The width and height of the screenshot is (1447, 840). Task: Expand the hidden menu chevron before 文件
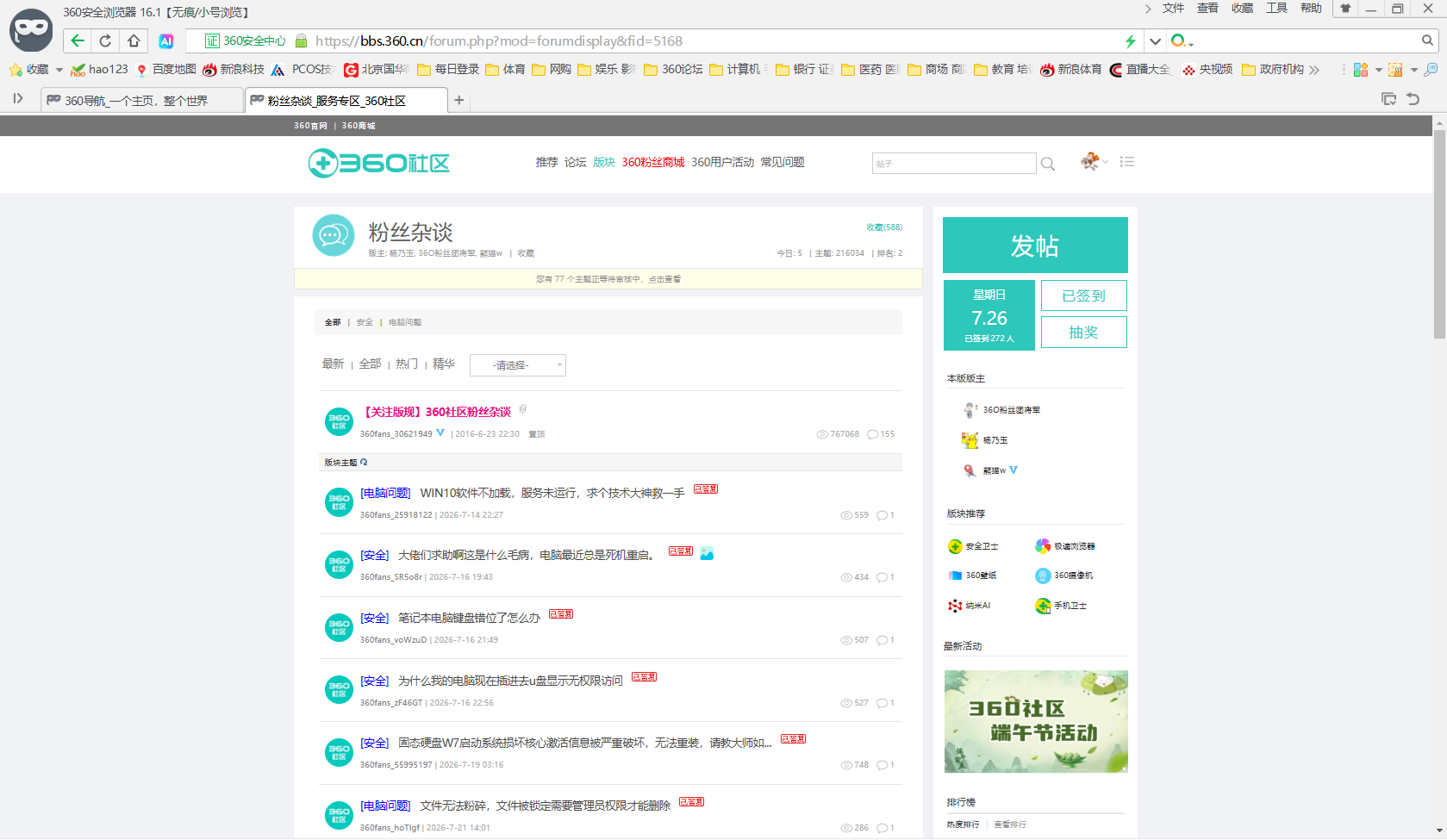tap(1148, 9)
